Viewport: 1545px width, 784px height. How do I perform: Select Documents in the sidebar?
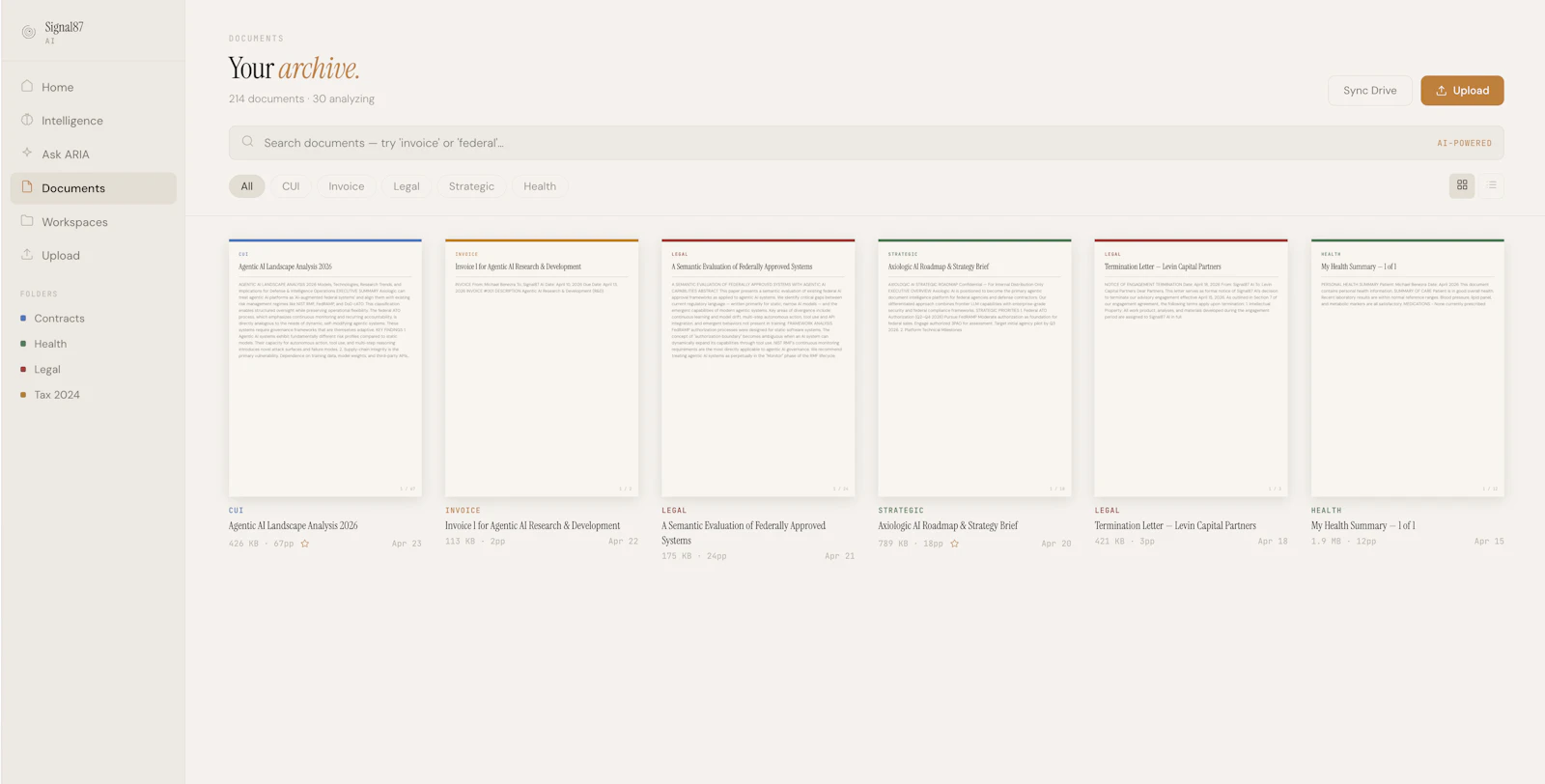pos(94,188)
